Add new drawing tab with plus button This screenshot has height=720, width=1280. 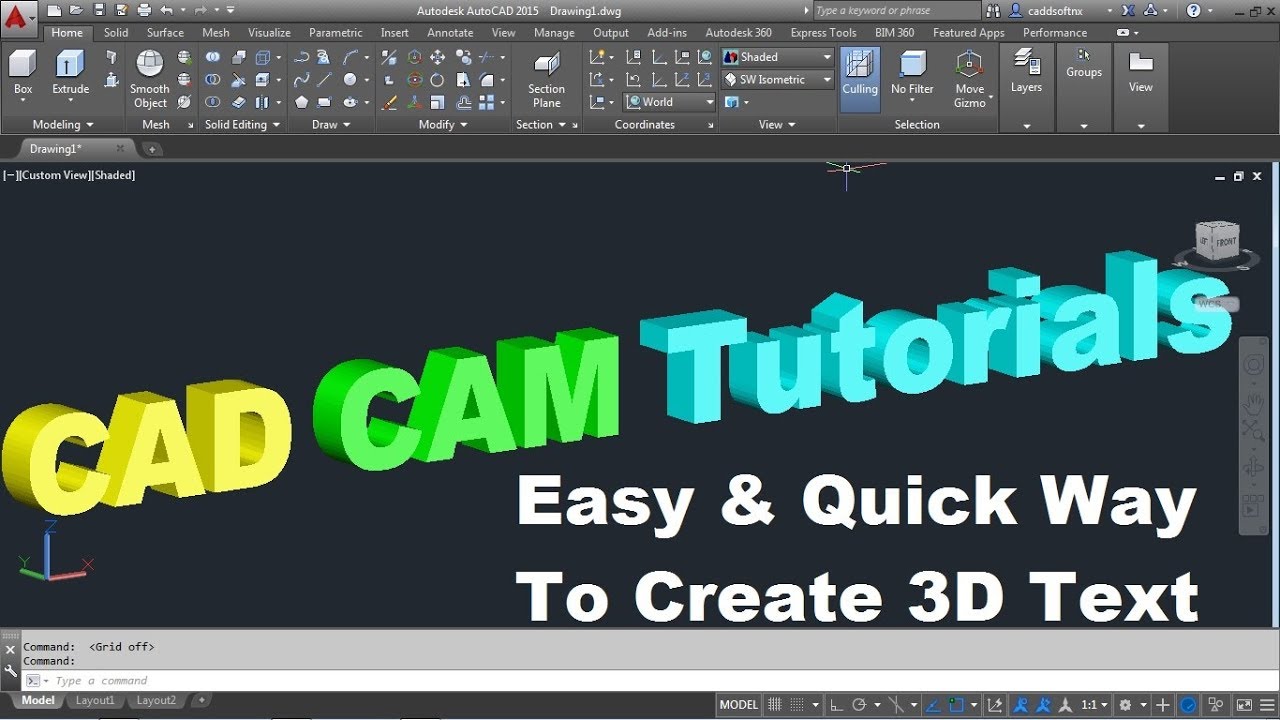pyautogui.click(x=152, y=149)
